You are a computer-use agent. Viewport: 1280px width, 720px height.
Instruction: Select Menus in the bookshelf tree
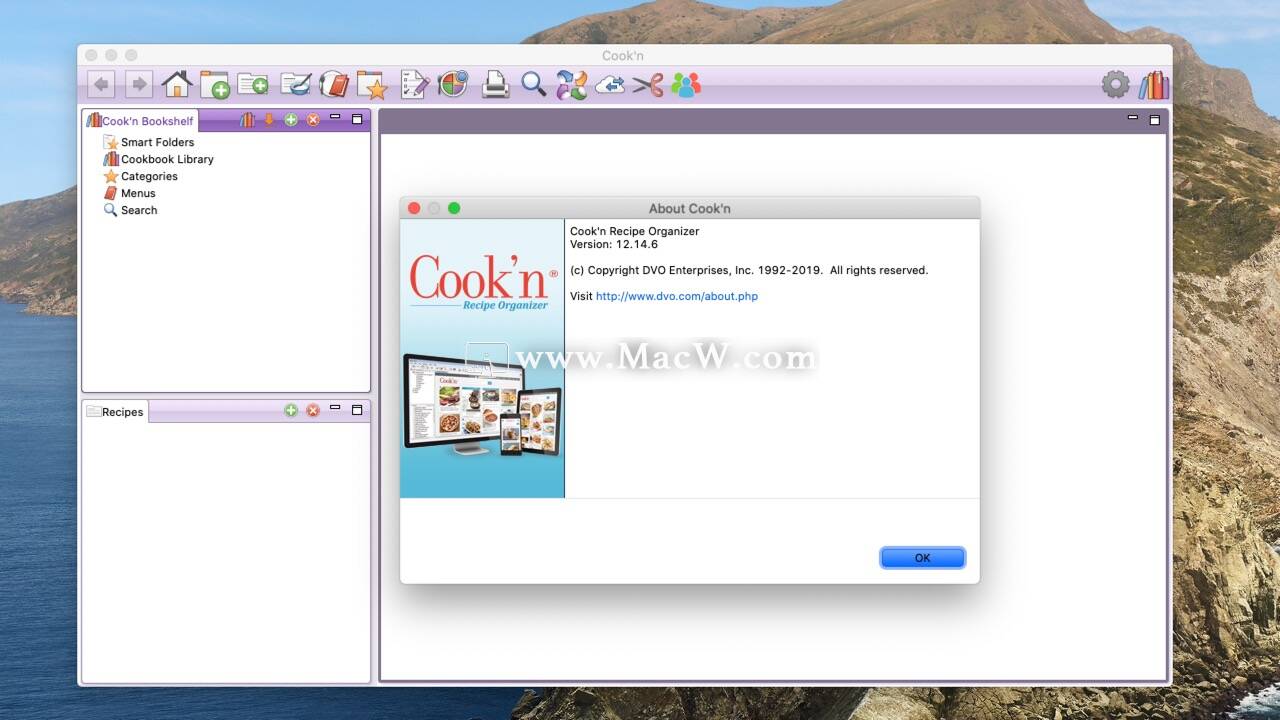(x=129, y=193)
